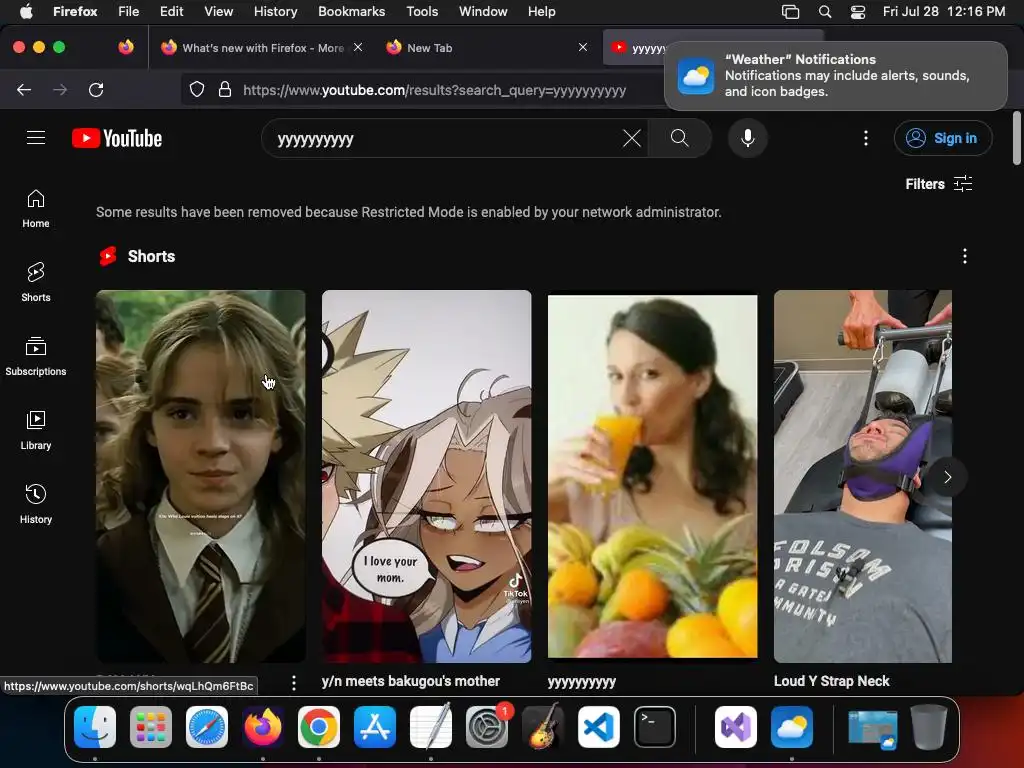Open the Help menu
This screenshot has width=1024, height=768.
pos(541,11)
